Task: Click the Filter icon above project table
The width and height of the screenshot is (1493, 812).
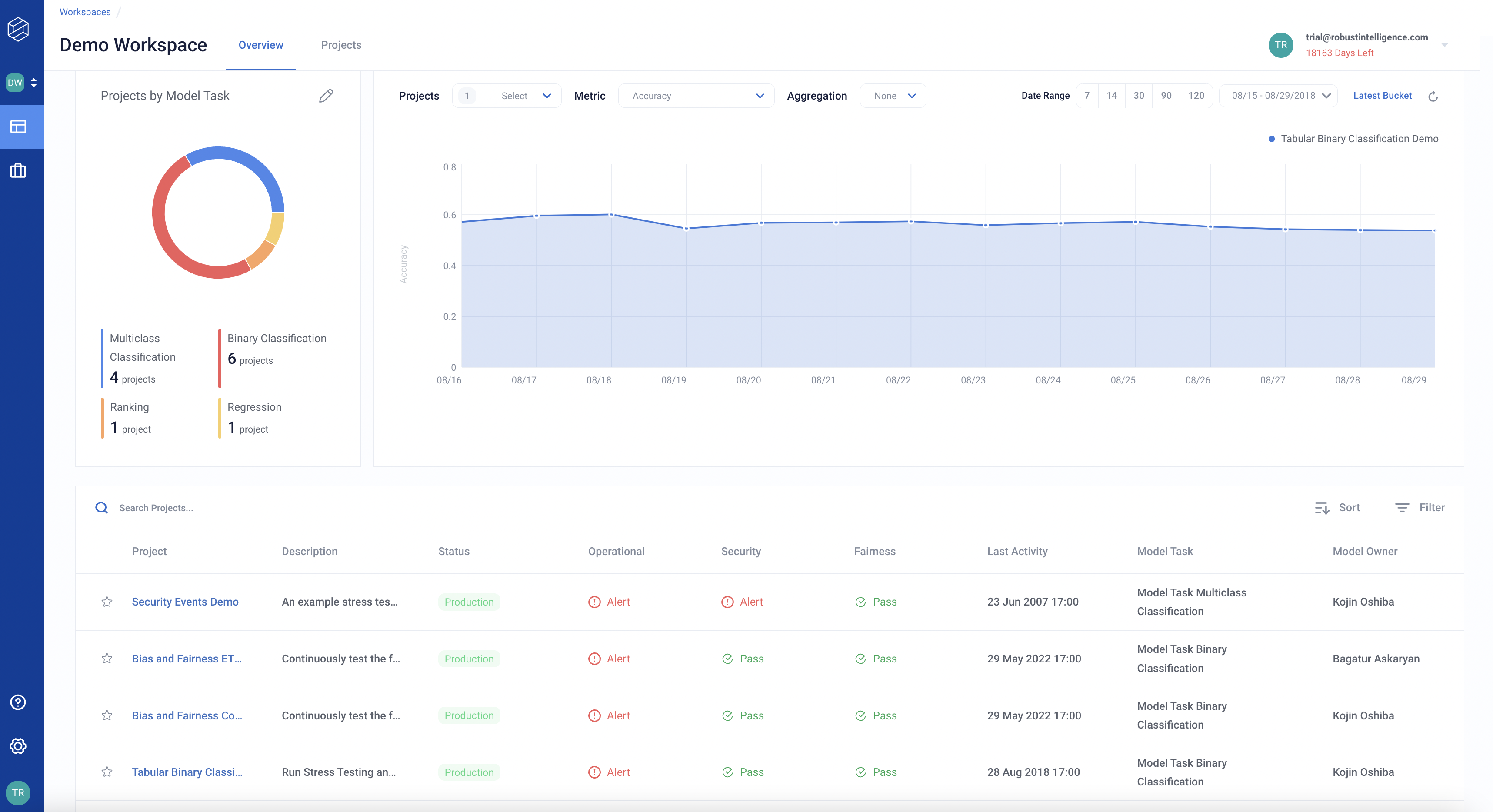Action: [1401, 508]
